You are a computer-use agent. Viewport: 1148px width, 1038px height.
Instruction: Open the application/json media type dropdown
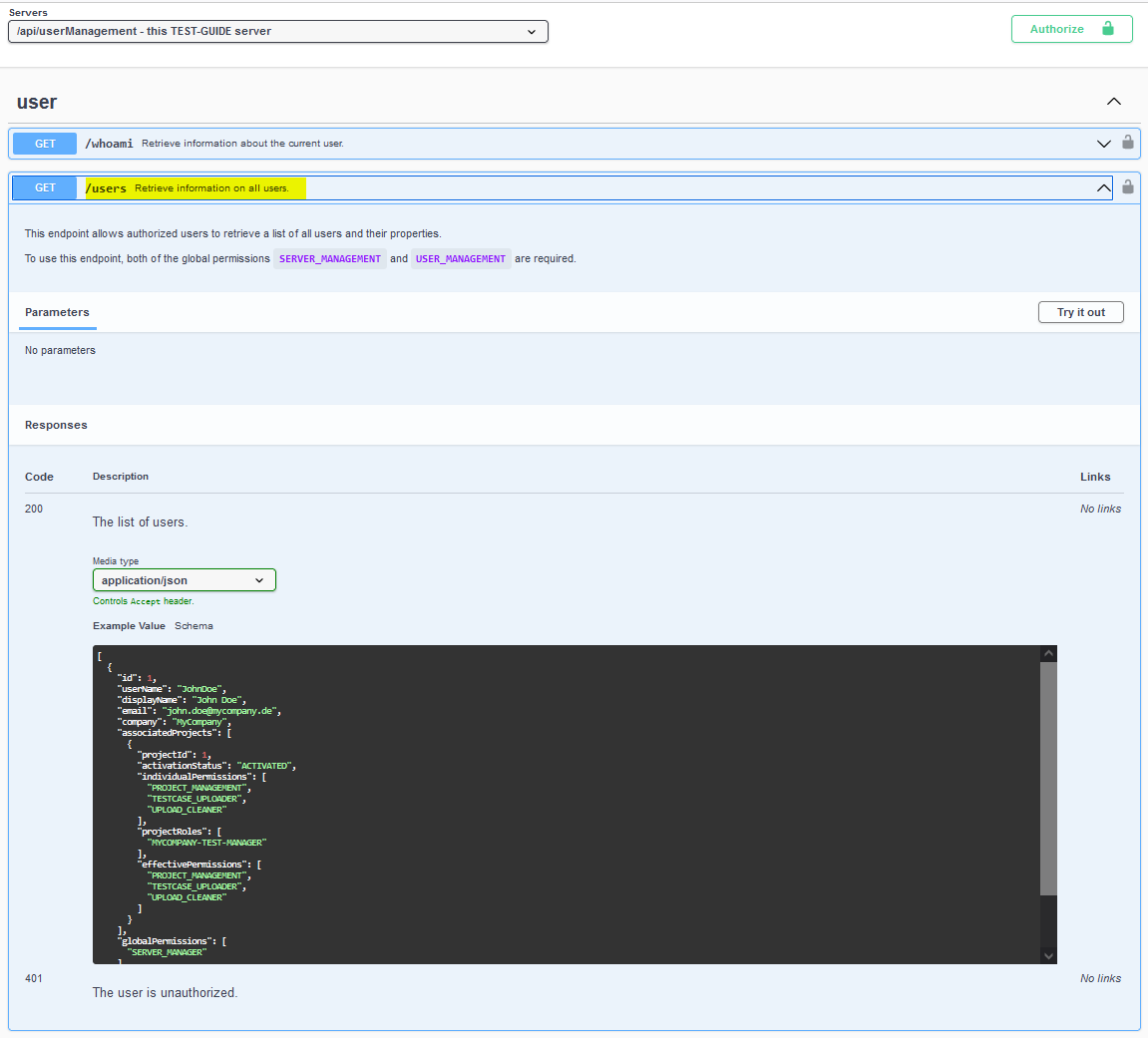[x=184, y=580]
